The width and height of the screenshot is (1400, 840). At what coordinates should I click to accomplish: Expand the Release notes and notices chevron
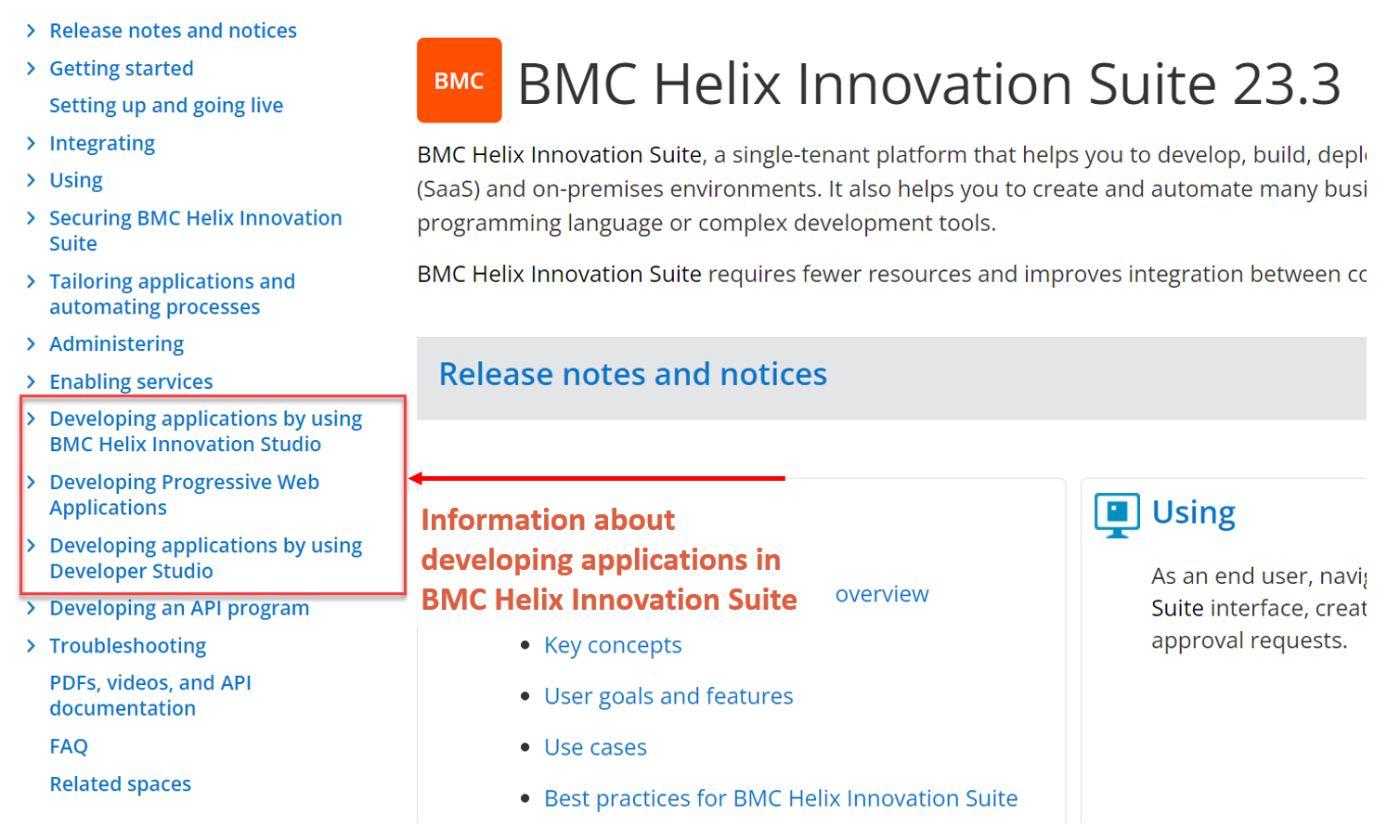point(31,31)
